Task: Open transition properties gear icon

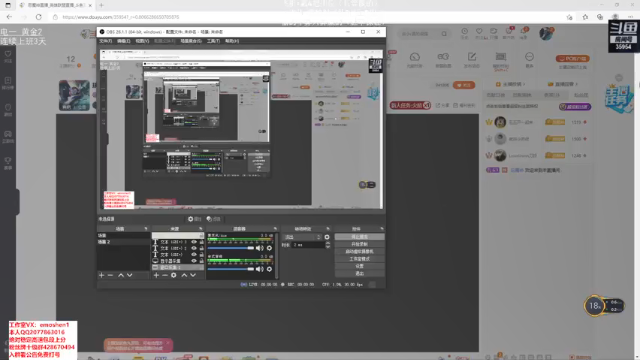Action: (x=327, y=237)
